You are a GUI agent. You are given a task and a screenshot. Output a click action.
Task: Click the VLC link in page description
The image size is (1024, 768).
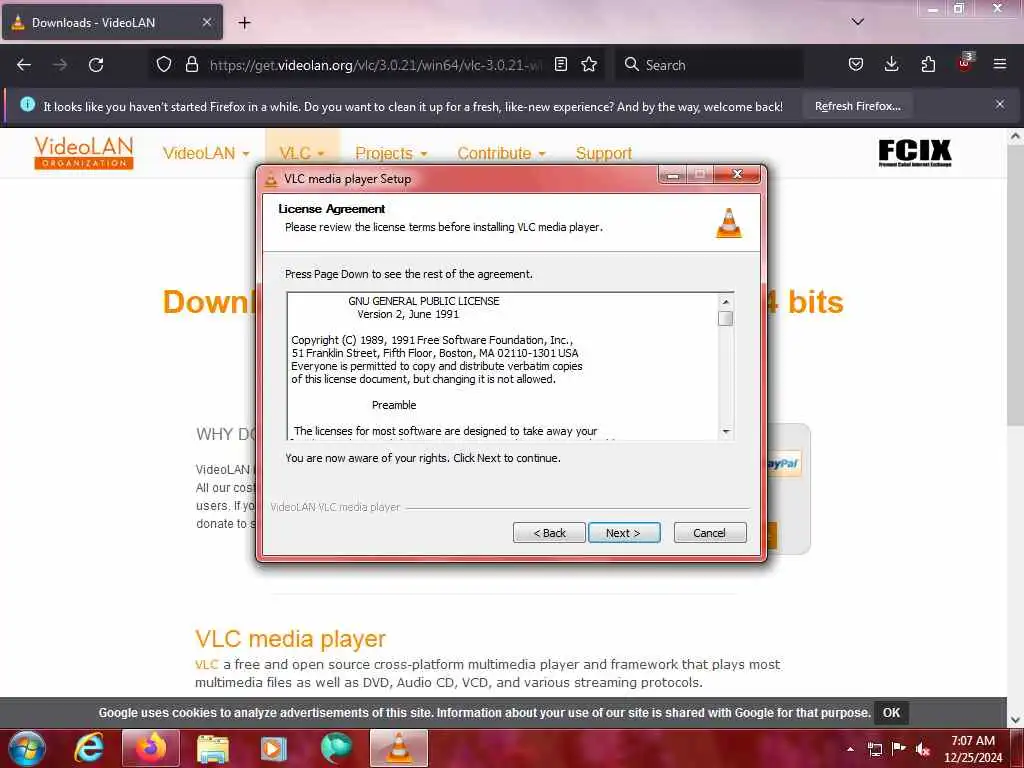point(206,664)
